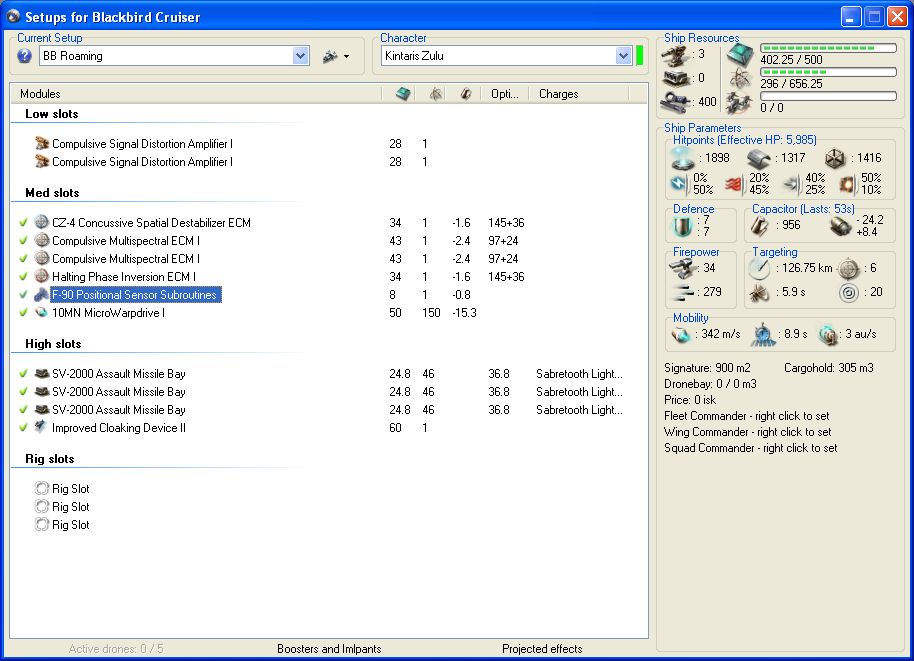Click the third Rig Slot icon
Viewport: 914px width, 661px height.
[41, 524]
